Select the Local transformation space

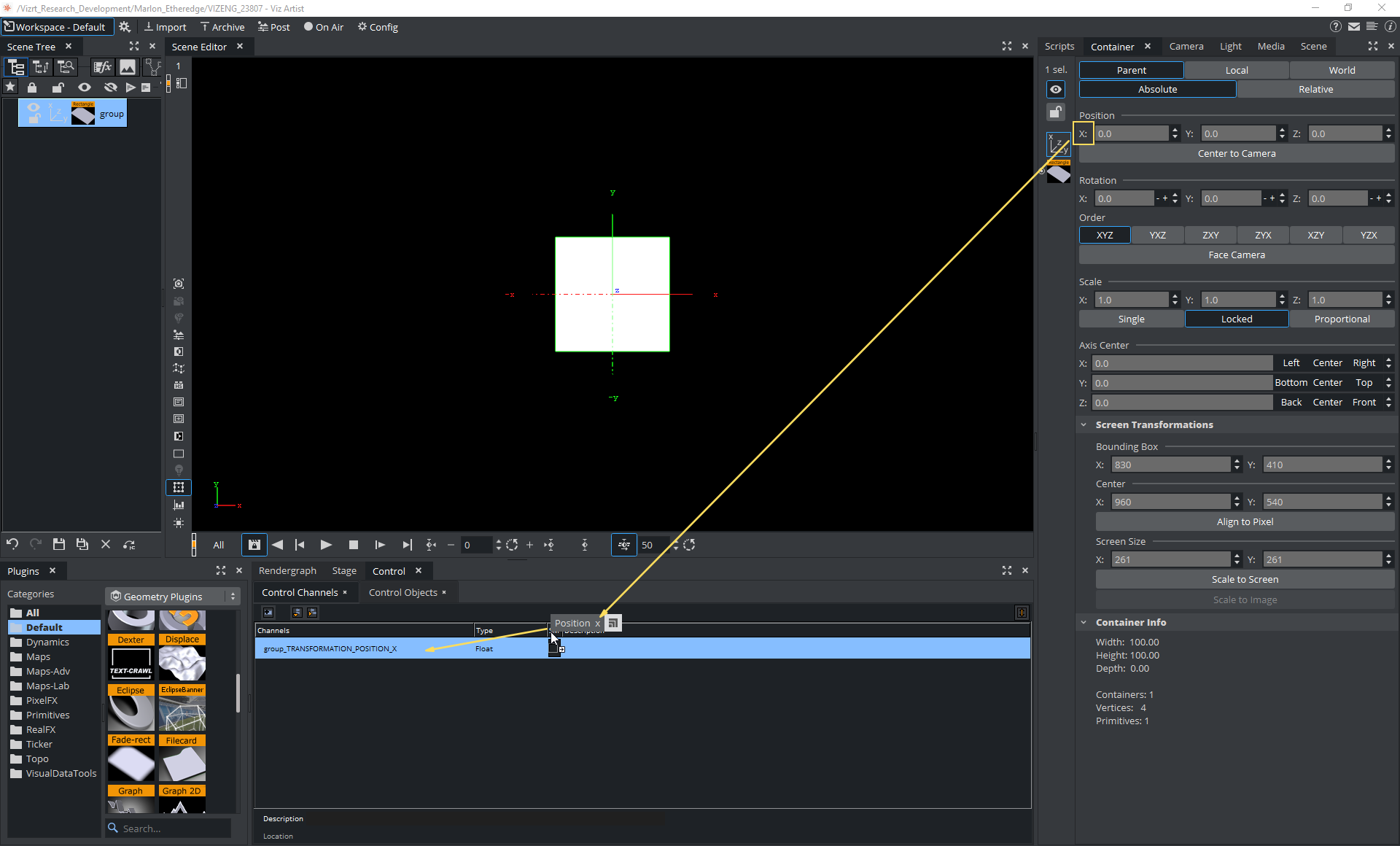1237,70
